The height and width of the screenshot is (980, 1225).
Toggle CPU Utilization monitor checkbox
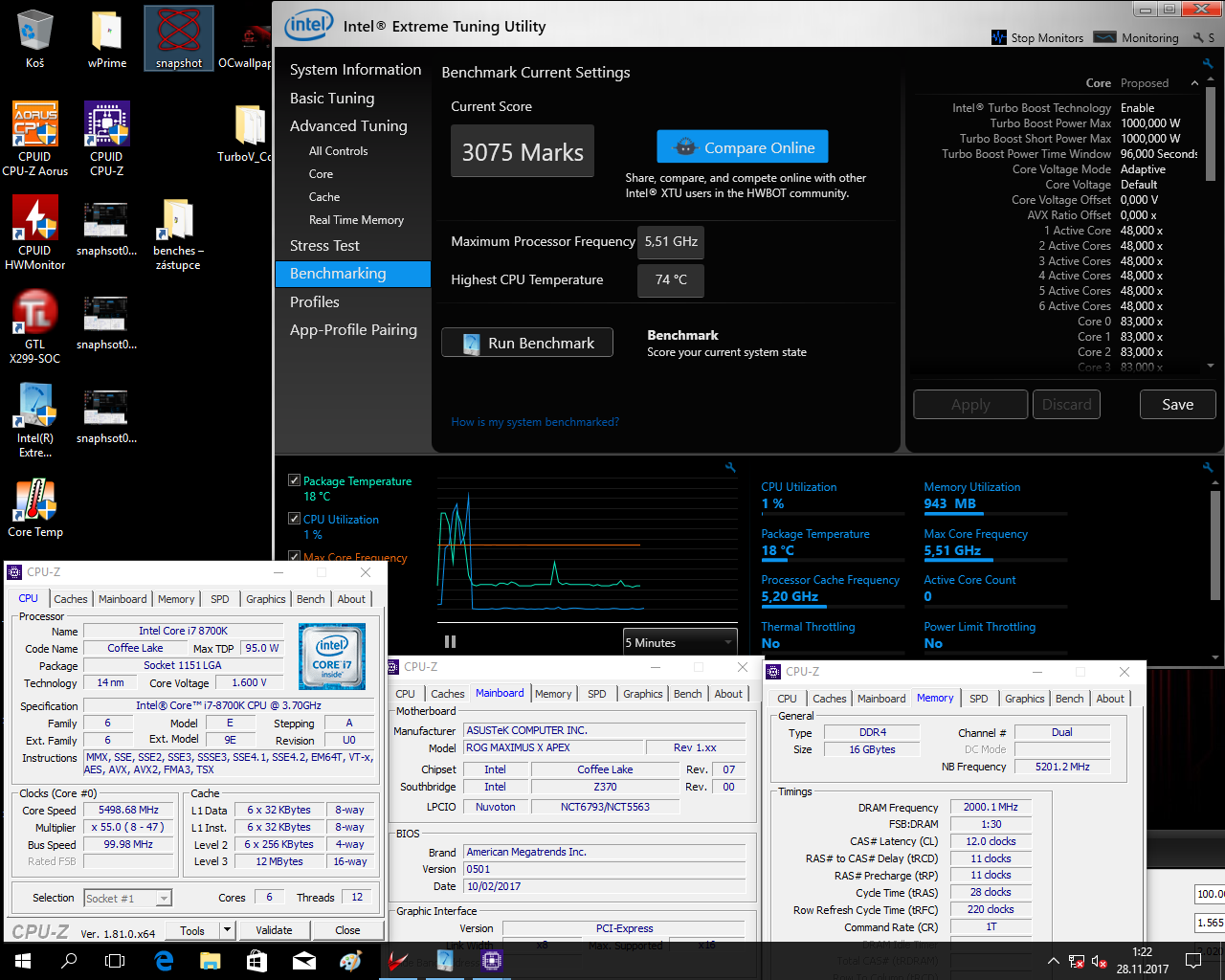tap(295, 519)
